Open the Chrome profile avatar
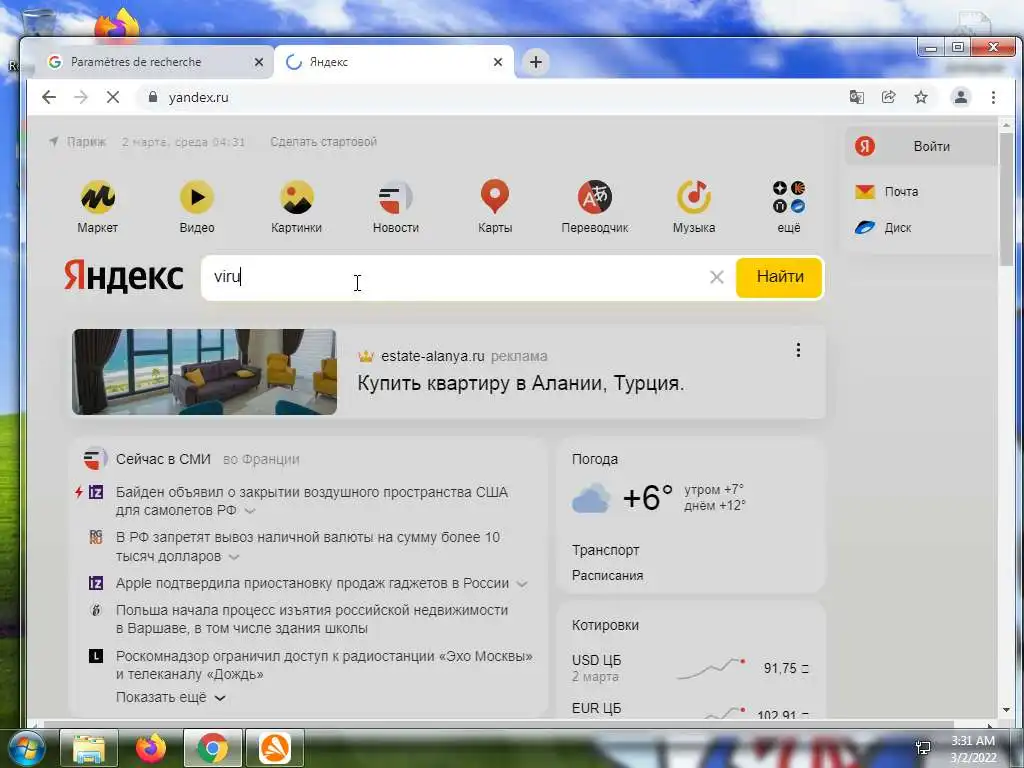The width and height of the screenshot is (1024, 768). [961, 97]
